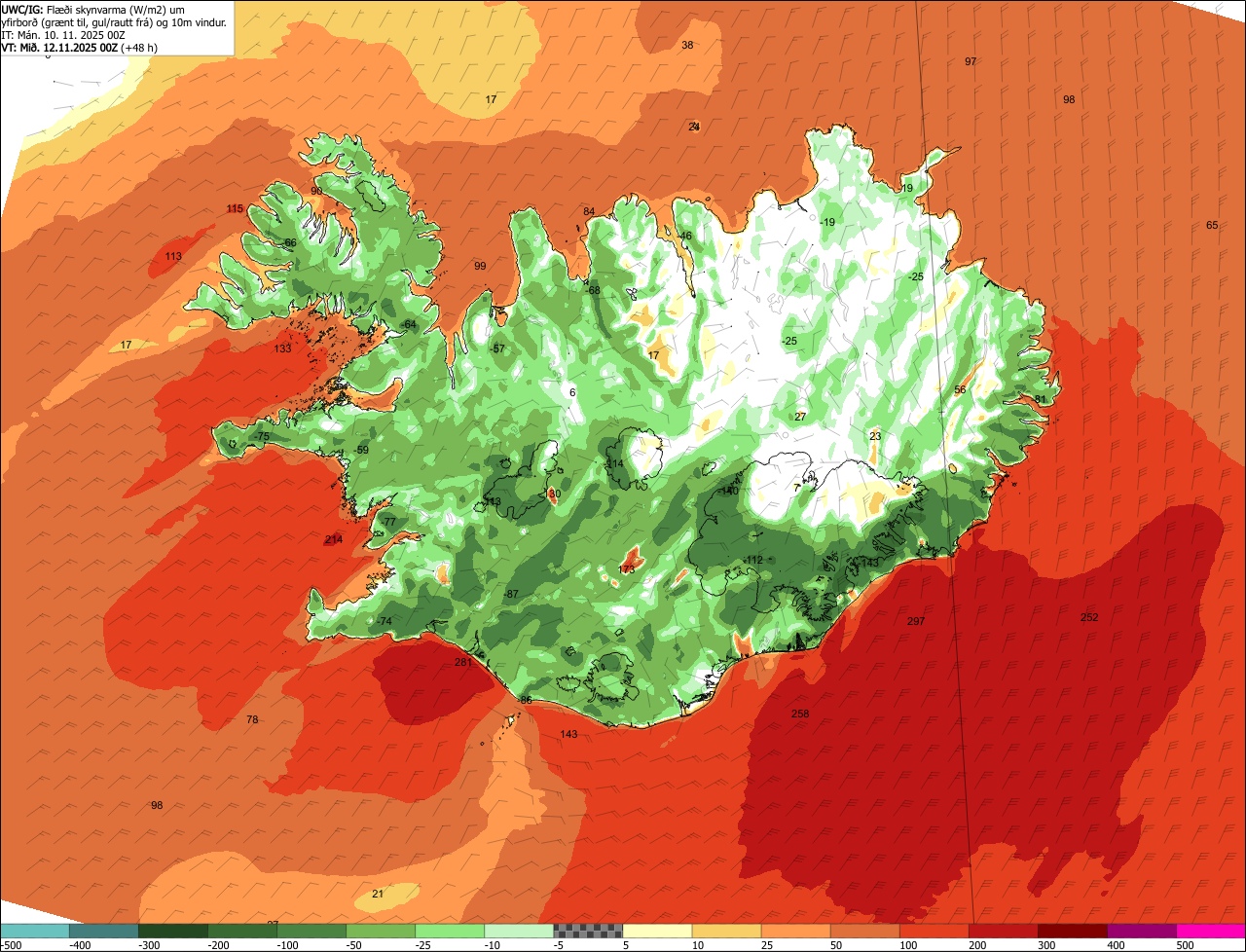Click the legend swatch between 100 and 200
The image size is (1246, 952).
(934, 931)
